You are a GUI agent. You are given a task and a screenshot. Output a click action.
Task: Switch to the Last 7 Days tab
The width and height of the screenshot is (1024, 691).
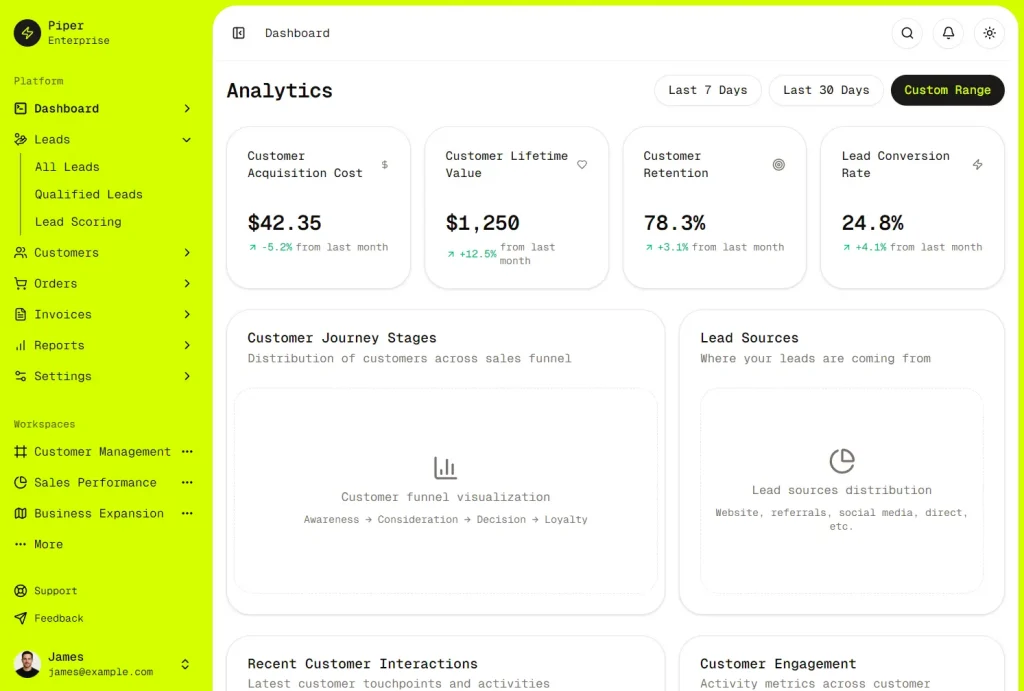point(707,90)
